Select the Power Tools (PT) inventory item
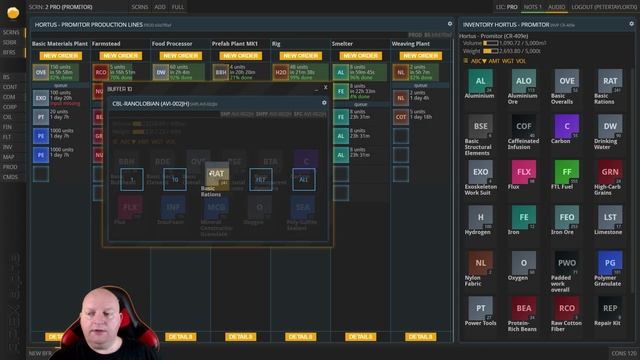 (x=480, y=308)
